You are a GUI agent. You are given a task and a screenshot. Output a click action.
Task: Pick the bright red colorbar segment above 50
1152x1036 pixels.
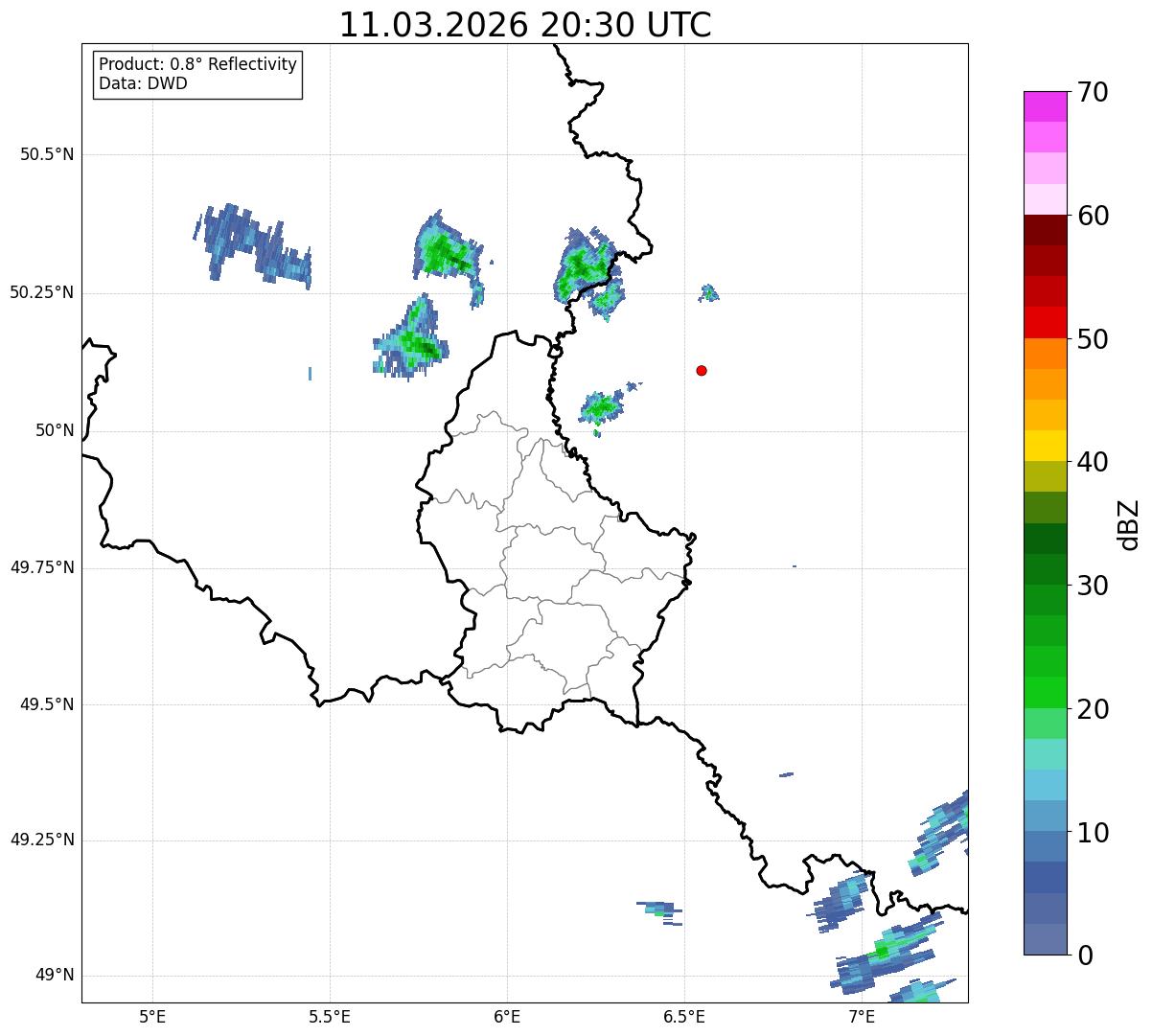[x=1046, y=322]
